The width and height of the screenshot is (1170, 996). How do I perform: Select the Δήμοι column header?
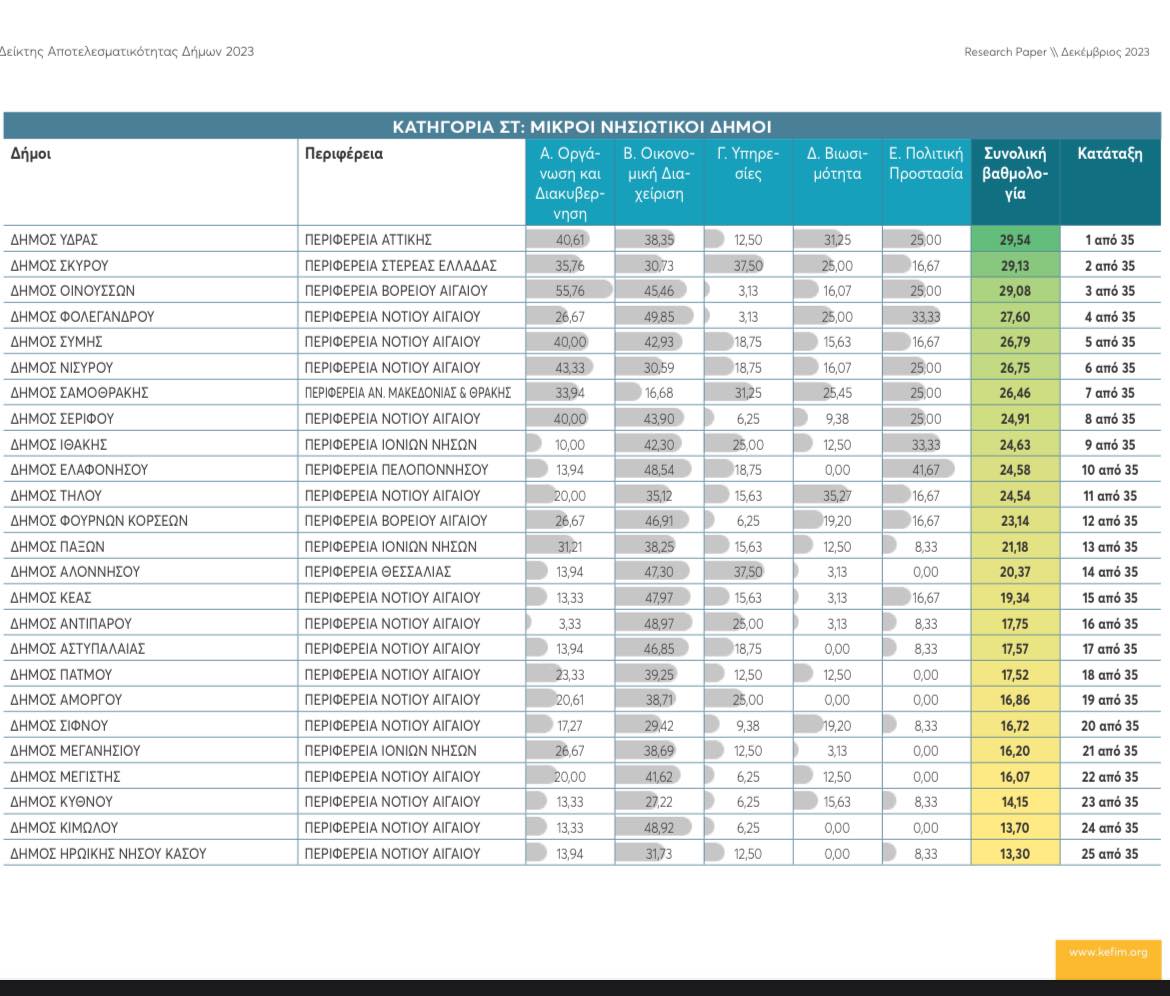click(32, 154)
